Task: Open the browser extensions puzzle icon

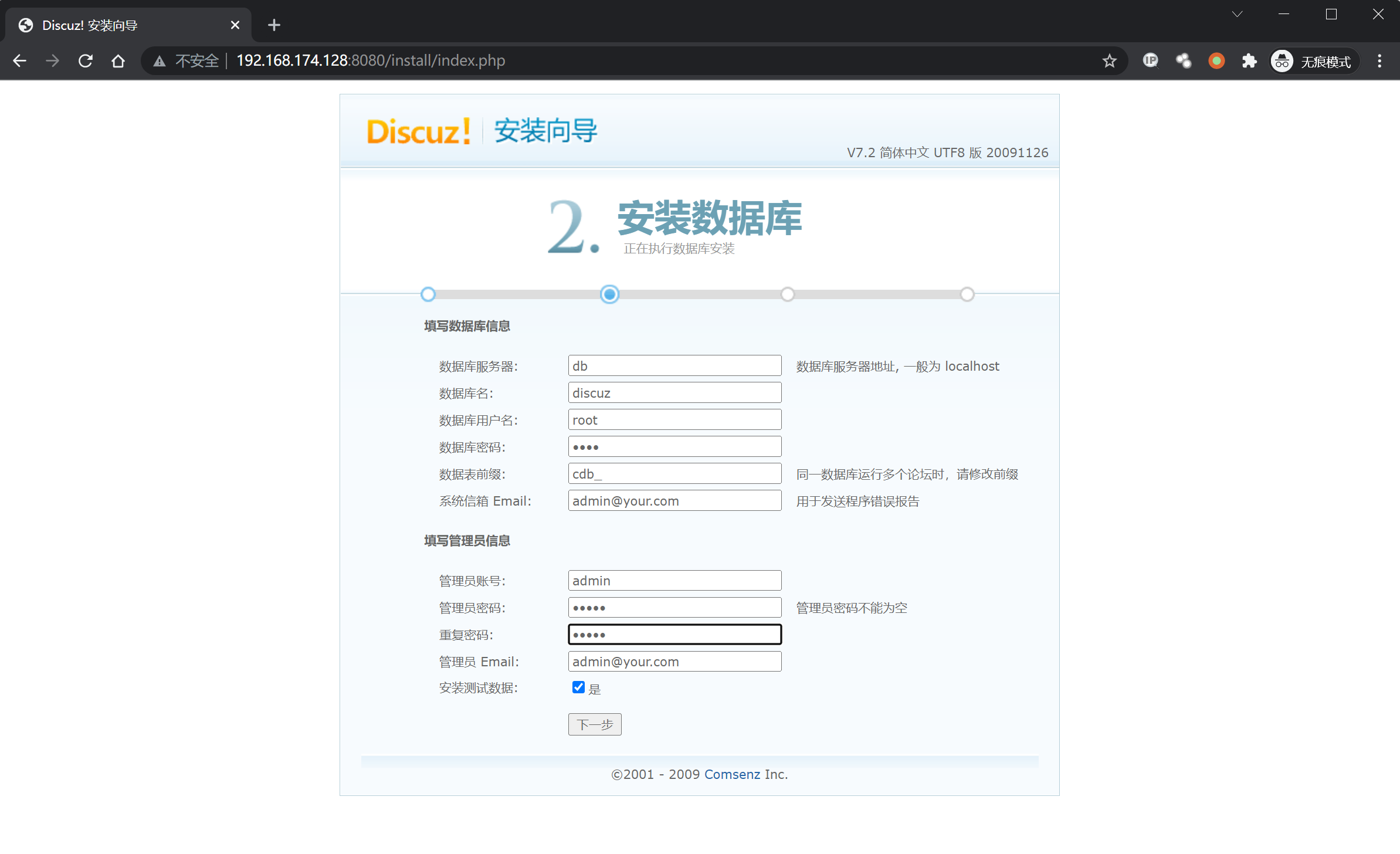Action: (1249, 61)
